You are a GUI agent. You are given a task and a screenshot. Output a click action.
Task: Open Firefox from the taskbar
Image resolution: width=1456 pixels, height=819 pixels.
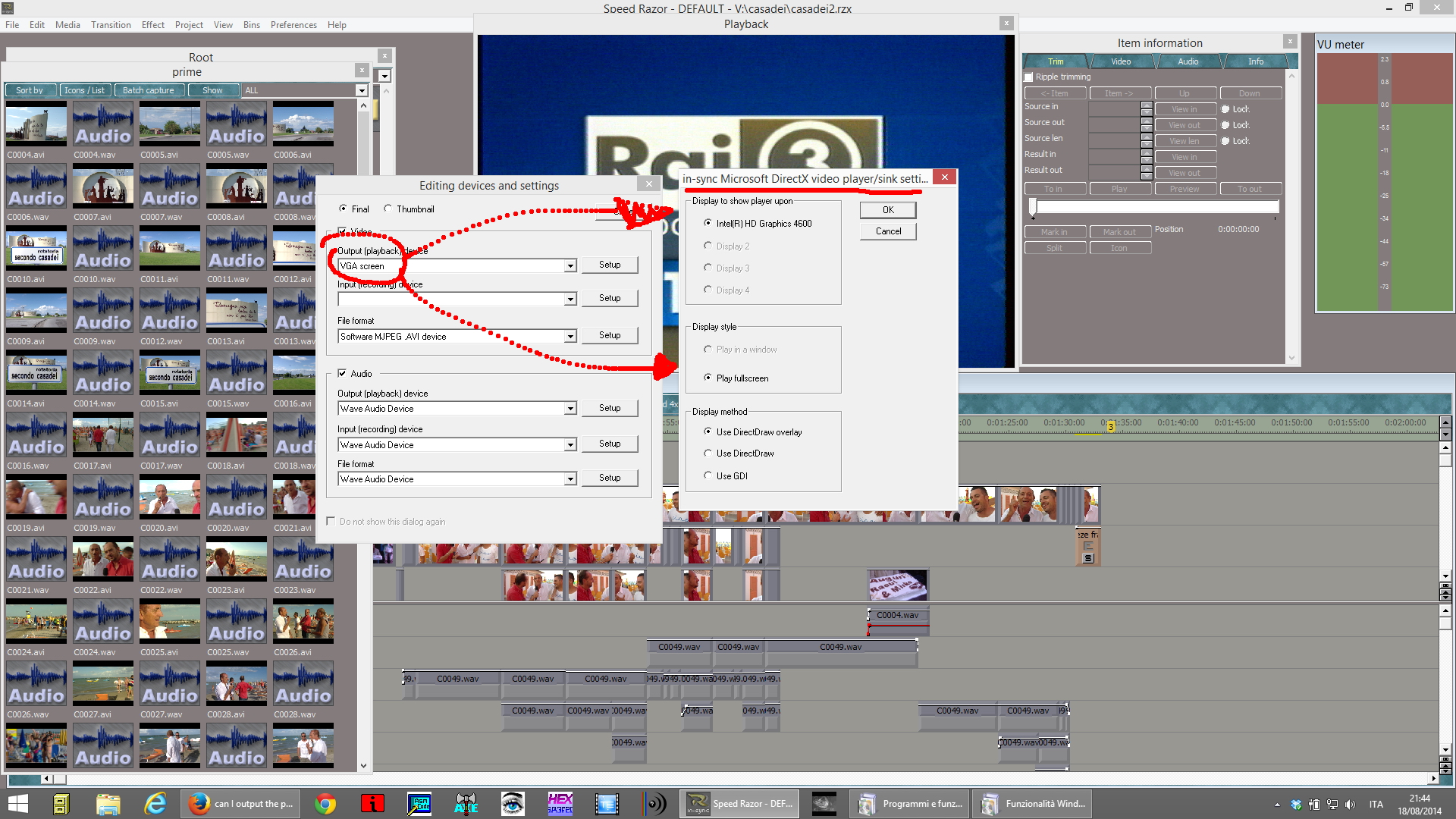click(199, 804)
